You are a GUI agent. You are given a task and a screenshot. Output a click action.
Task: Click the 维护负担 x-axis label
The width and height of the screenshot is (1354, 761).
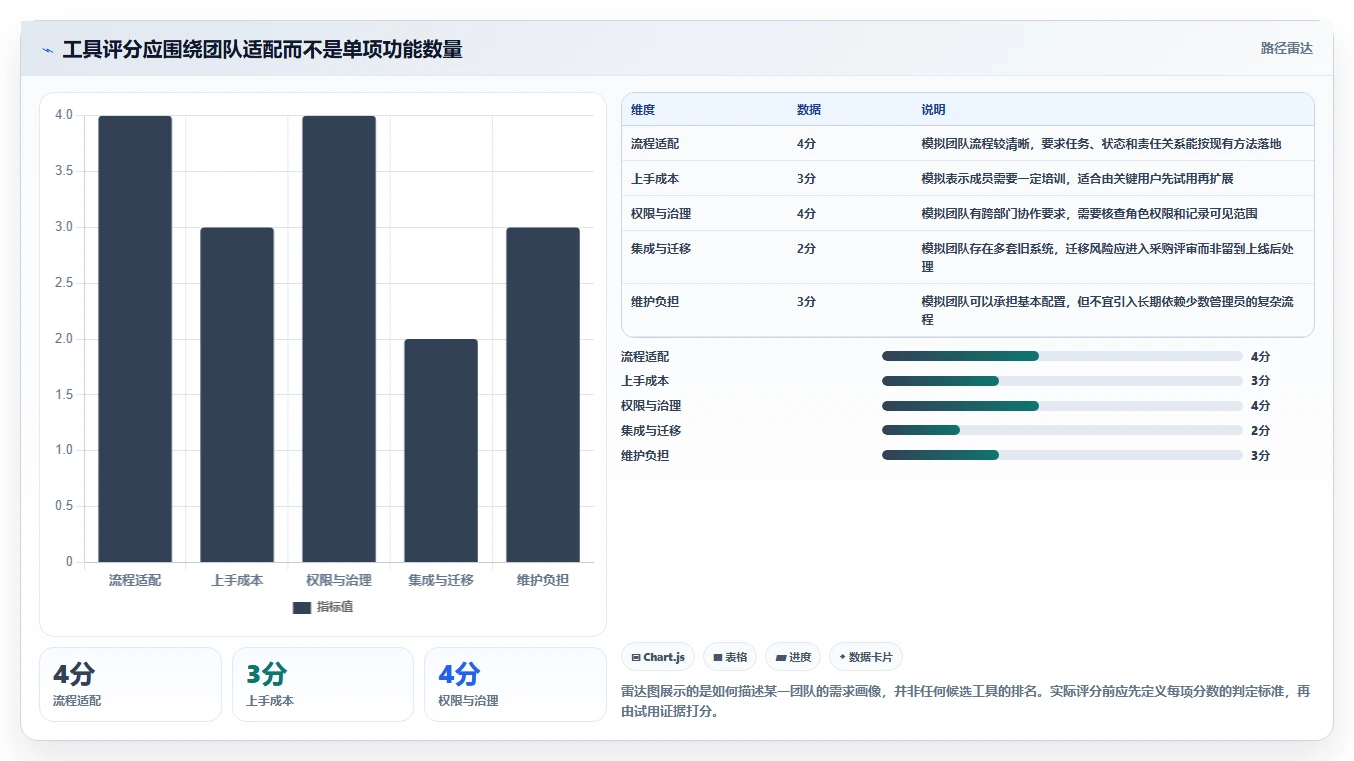click(543, 580)
